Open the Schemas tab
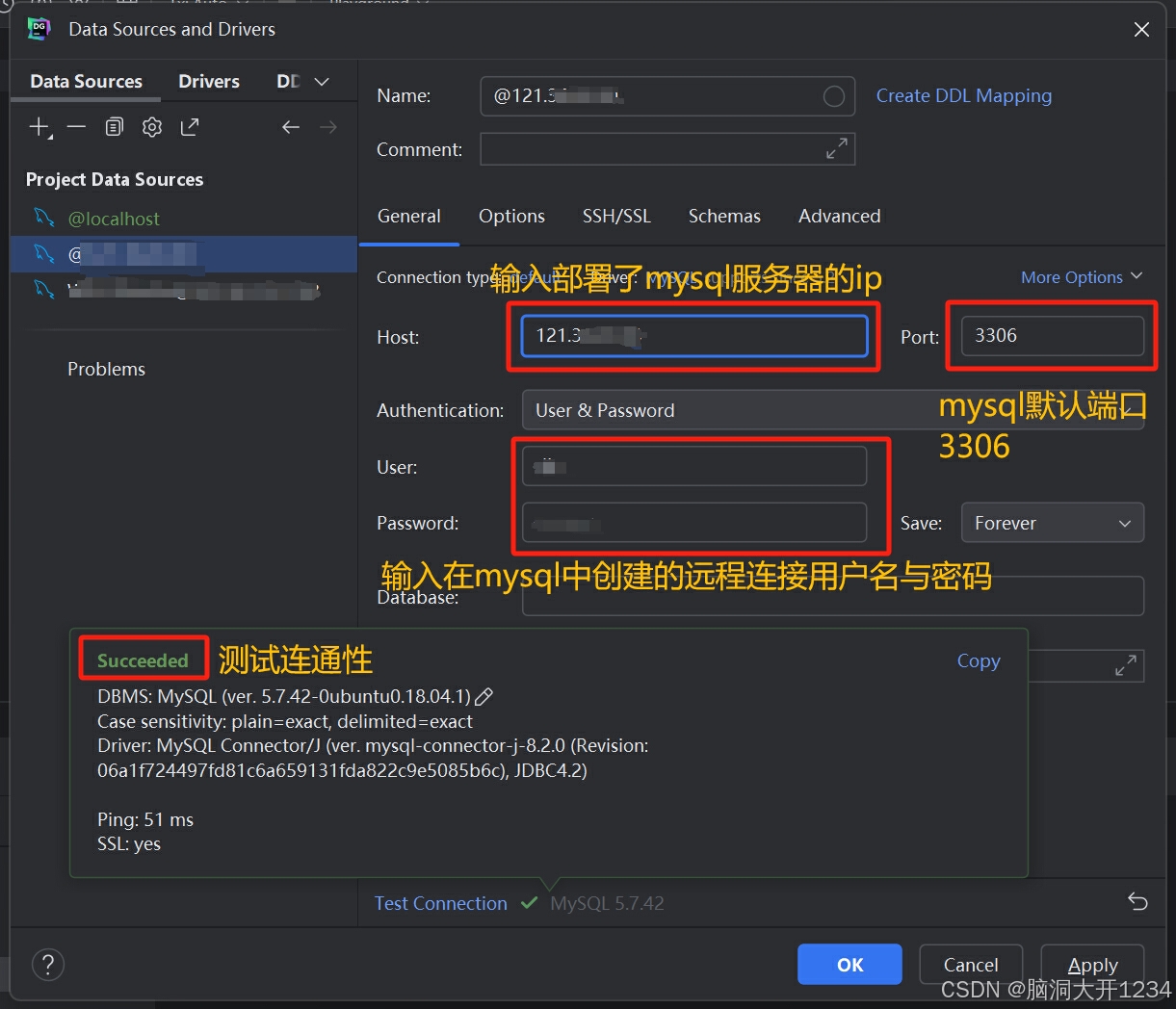 pos(724,217)
